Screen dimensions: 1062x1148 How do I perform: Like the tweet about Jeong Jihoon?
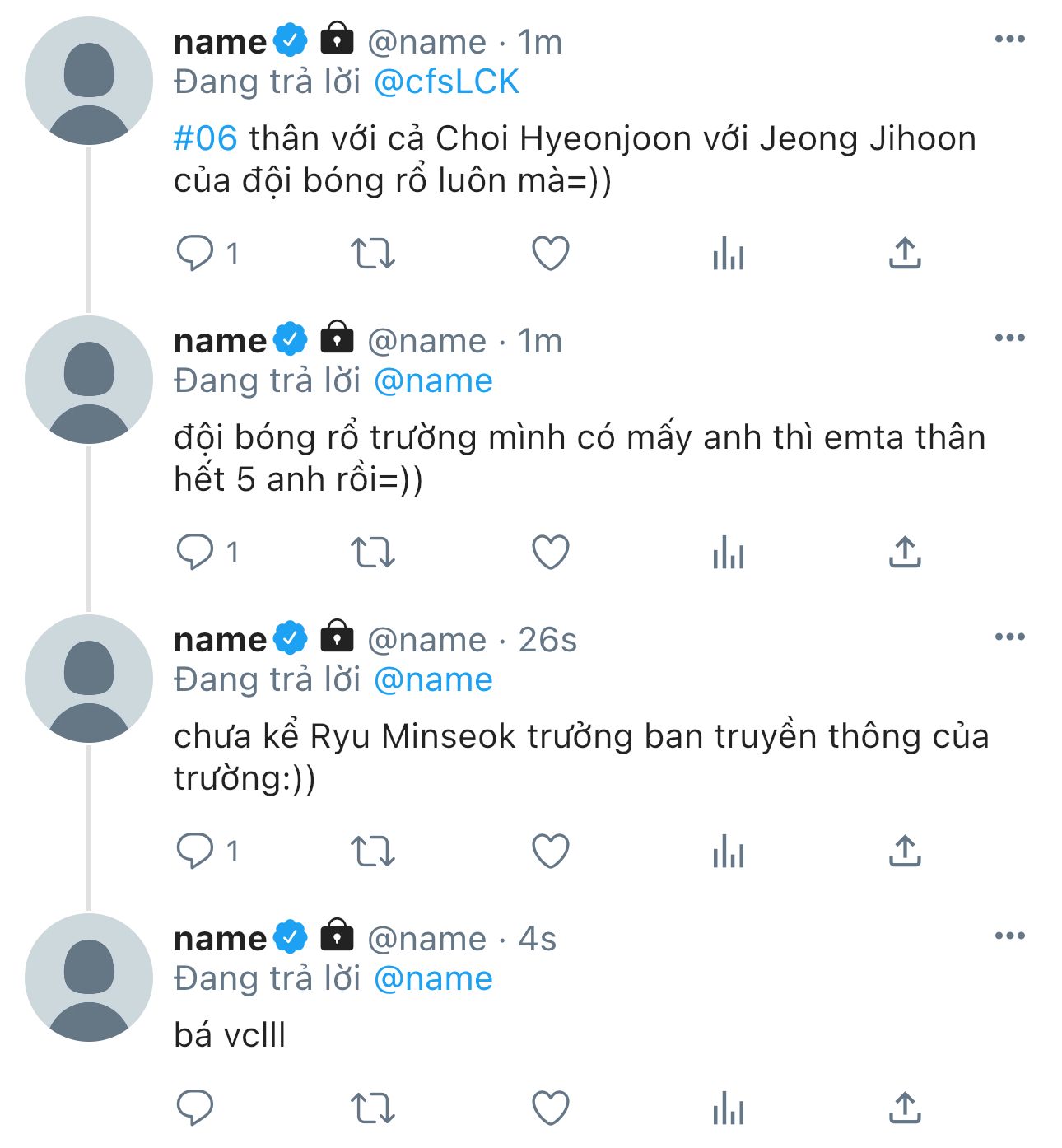[x=551, y=253]
